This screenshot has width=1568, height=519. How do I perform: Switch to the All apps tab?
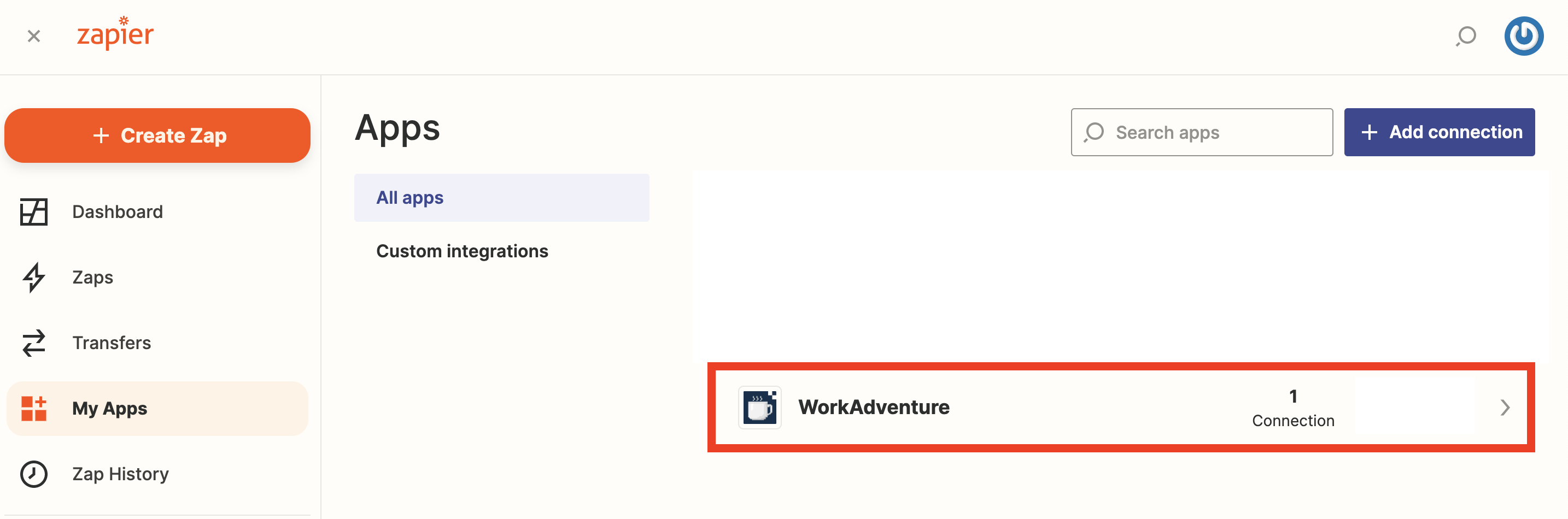pyautogui.click(x=409, y=197)
